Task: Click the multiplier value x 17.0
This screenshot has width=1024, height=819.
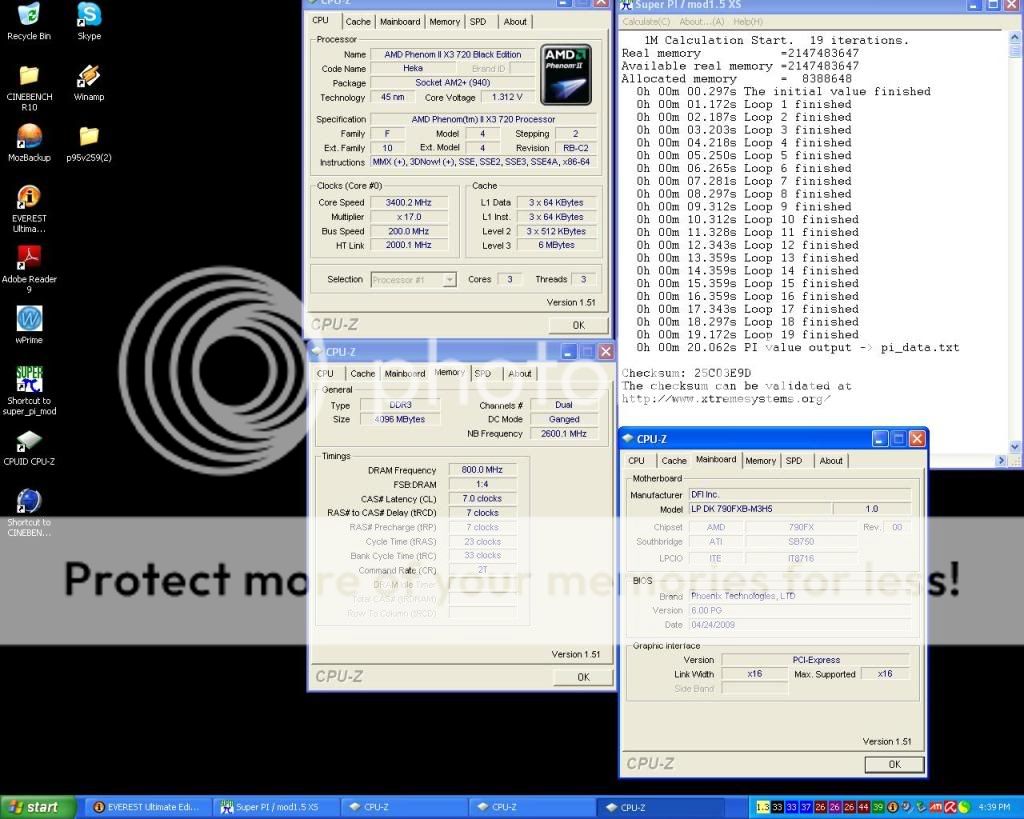Action: (x=409, y=217)
